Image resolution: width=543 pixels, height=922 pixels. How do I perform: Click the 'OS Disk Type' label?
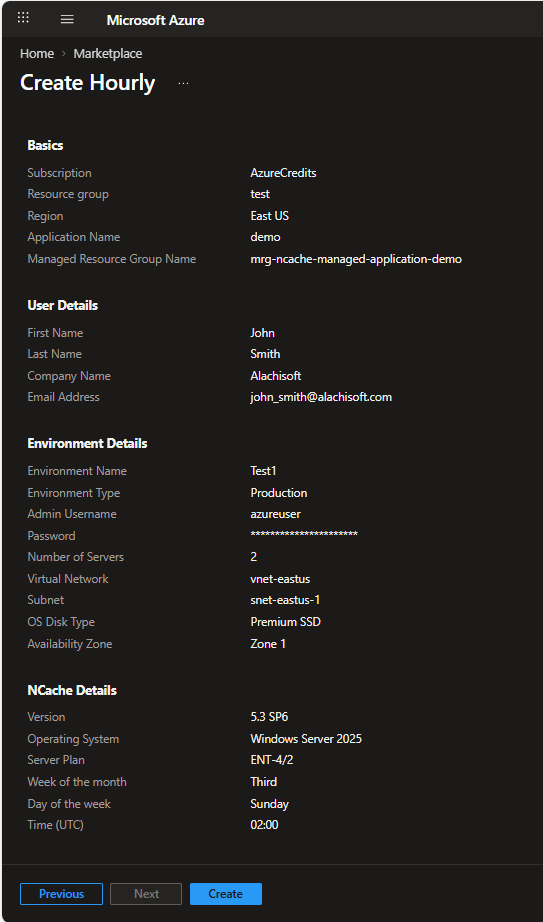click(61, 622)
